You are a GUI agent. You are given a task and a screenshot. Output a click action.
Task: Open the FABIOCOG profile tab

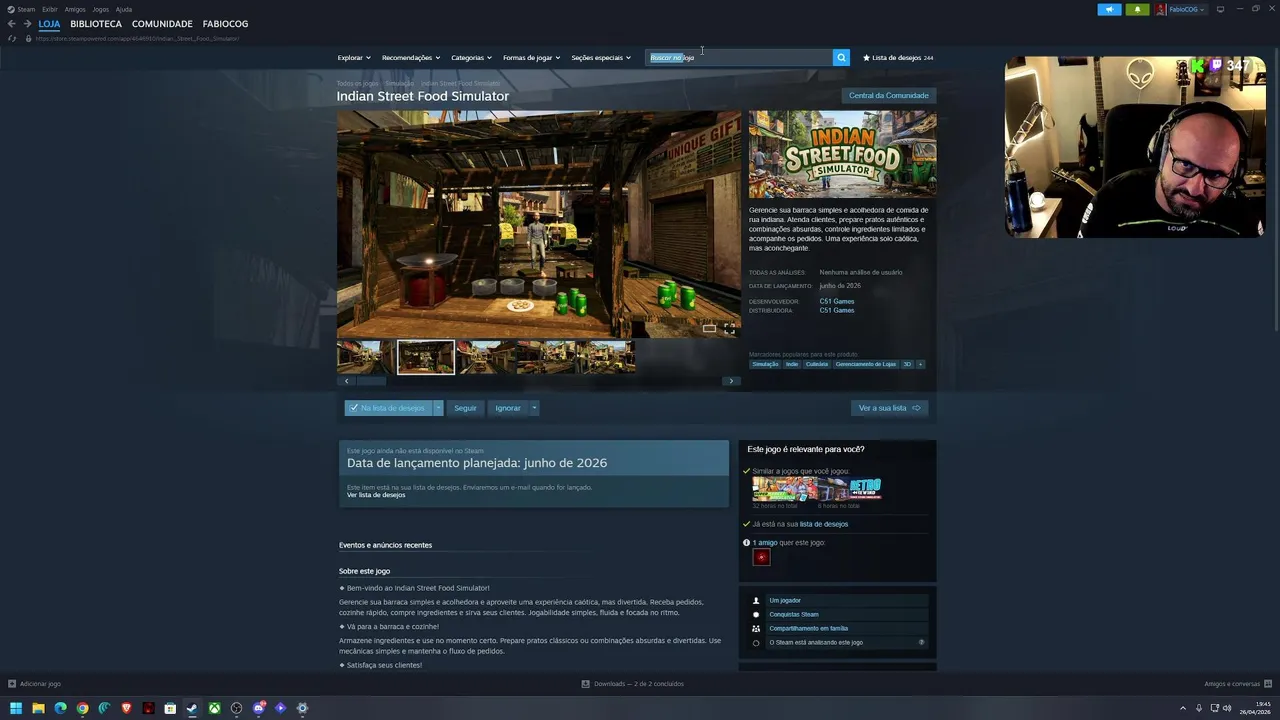coord(225,24)
